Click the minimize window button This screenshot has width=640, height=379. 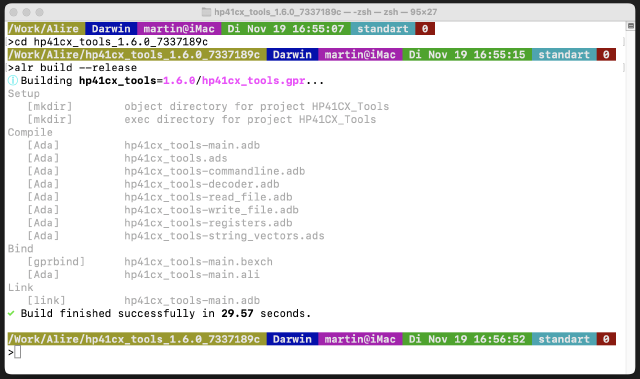[x=27, y=12]
